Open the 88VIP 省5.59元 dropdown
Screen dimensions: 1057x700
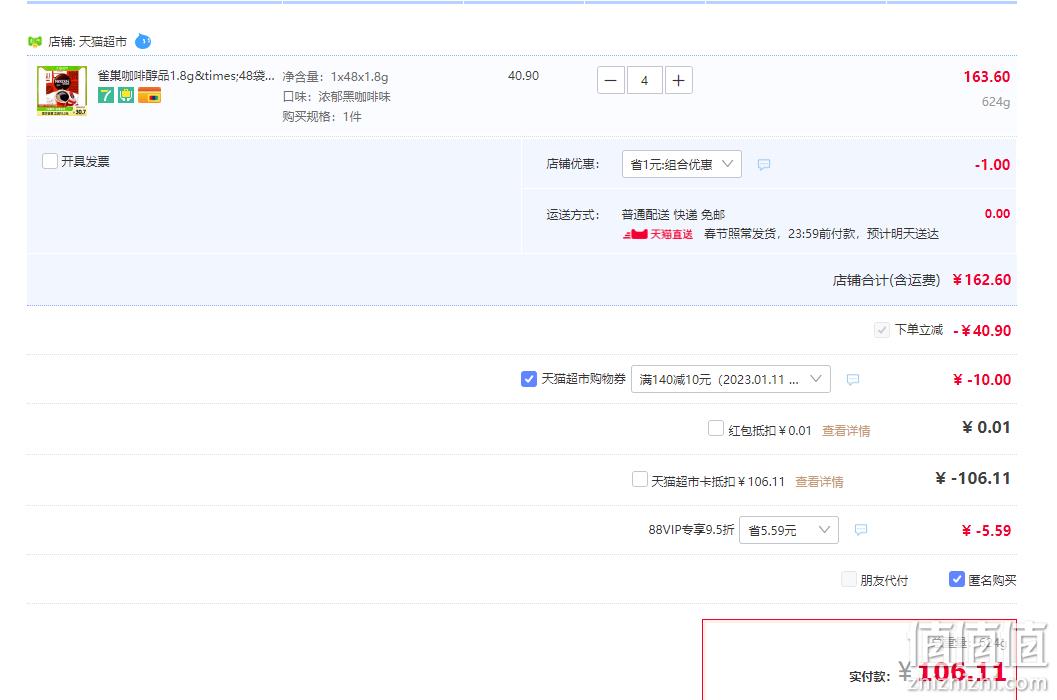789,530
